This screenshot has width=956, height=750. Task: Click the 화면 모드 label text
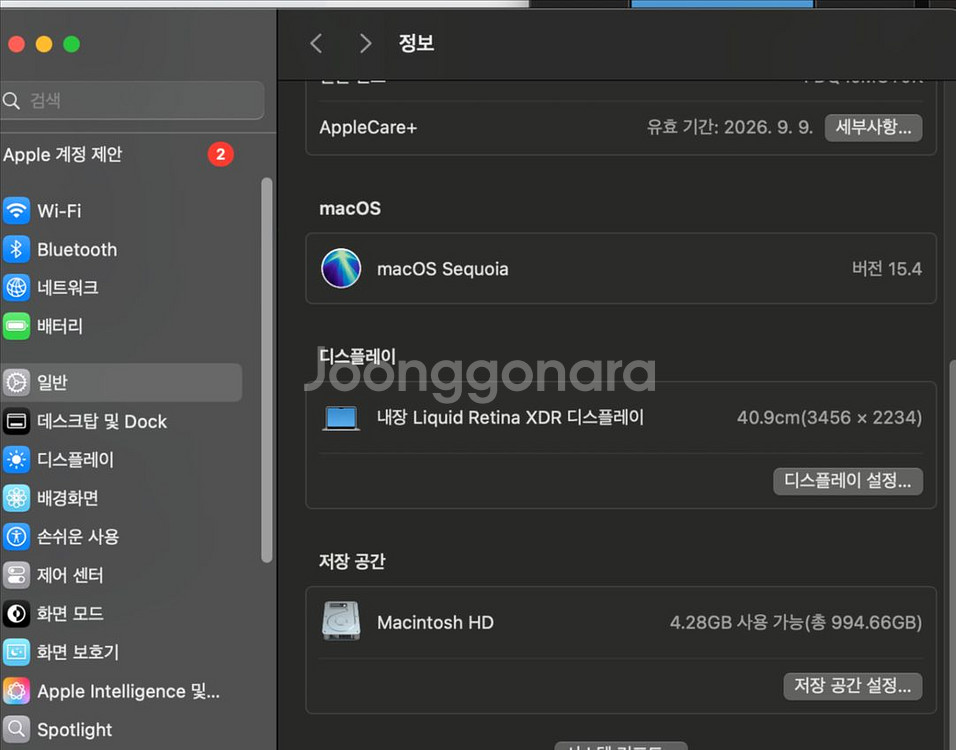tap(70, 613)
